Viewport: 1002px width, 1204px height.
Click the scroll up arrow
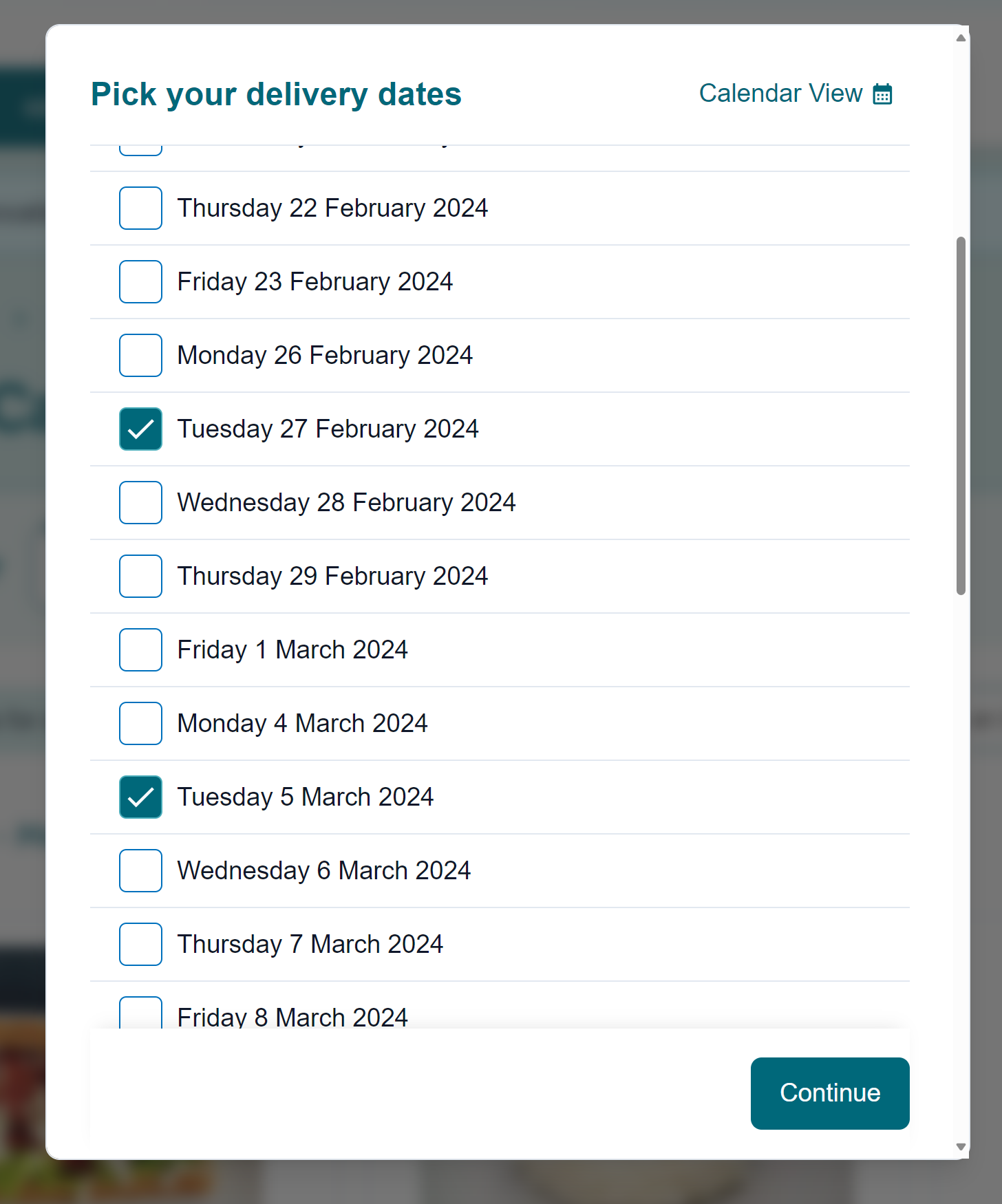(x=961, y=38)
